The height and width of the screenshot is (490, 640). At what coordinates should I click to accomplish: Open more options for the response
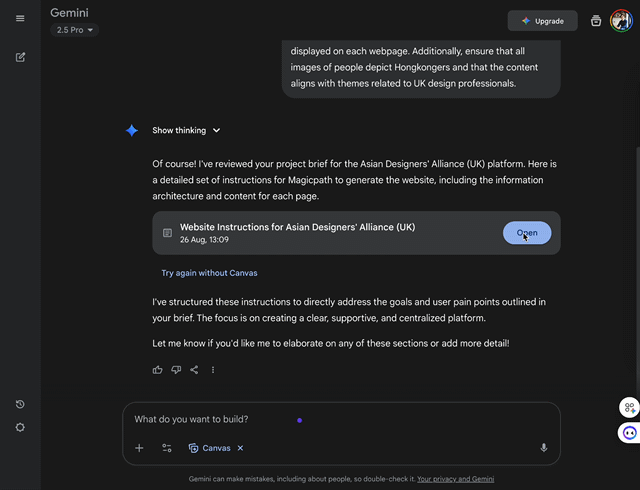pos(213,370)
